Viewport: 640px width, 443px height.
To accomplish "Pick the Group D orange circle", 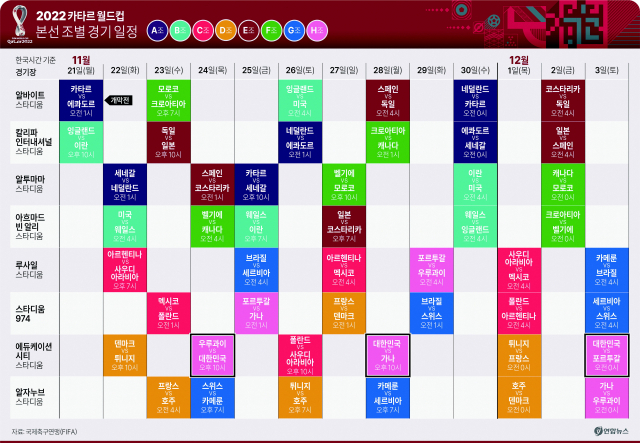I will 226,31.
